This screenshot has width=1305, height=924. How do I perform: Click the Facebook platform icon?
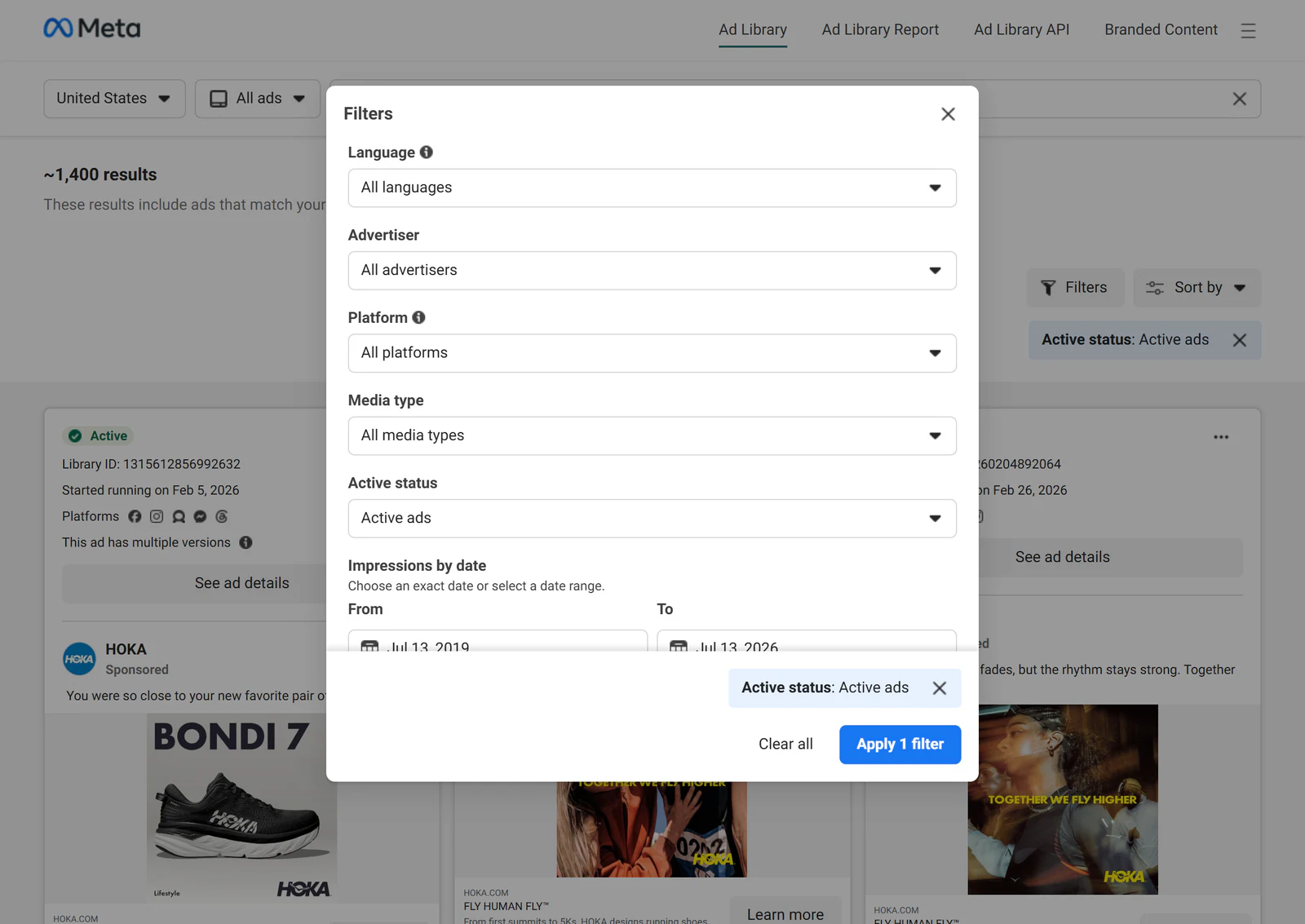(135, 516)
